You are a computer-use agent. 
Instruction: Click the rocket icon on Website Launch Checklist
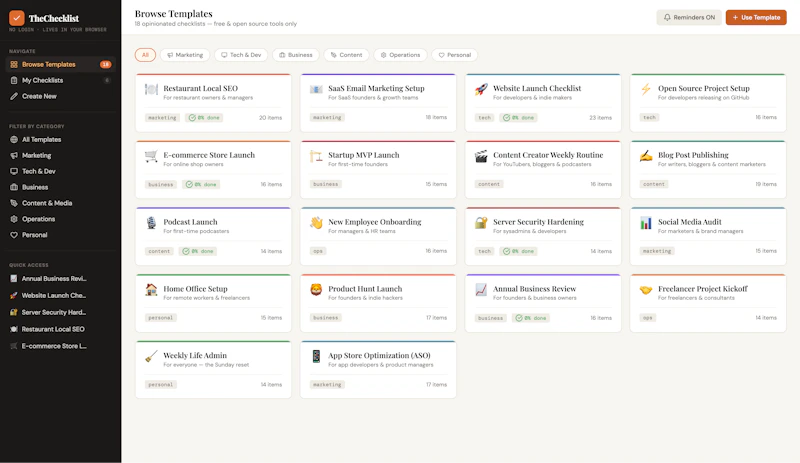tap(481, 89)
